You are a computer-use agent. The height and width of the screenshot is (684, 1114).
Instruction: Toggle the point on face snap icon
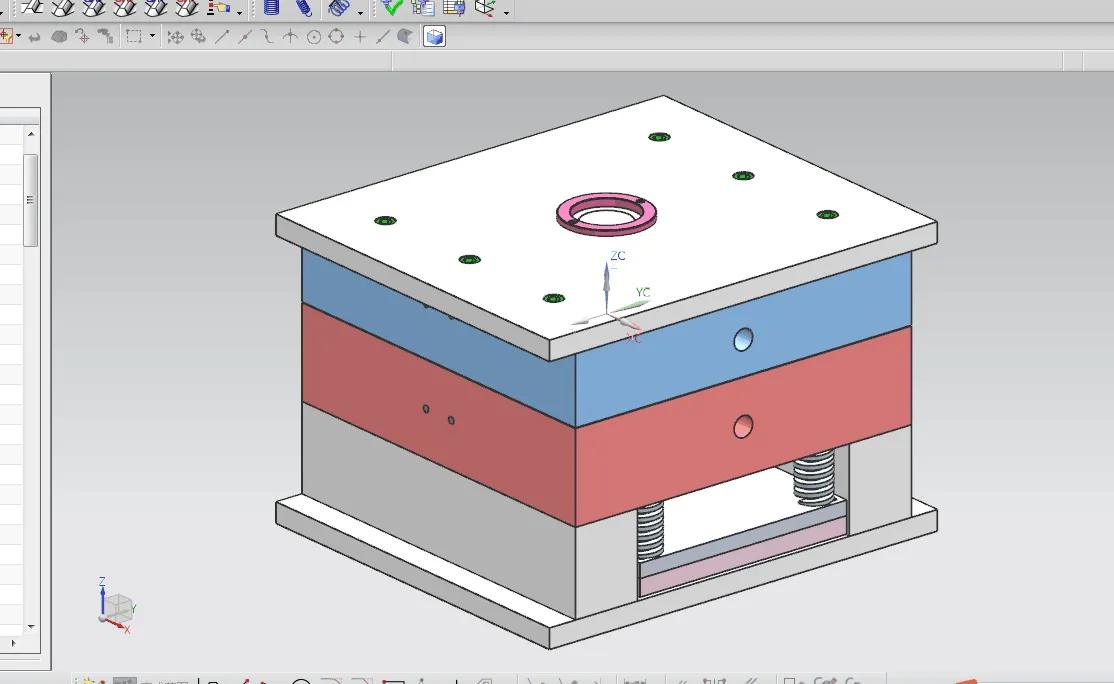pos(405,36)
